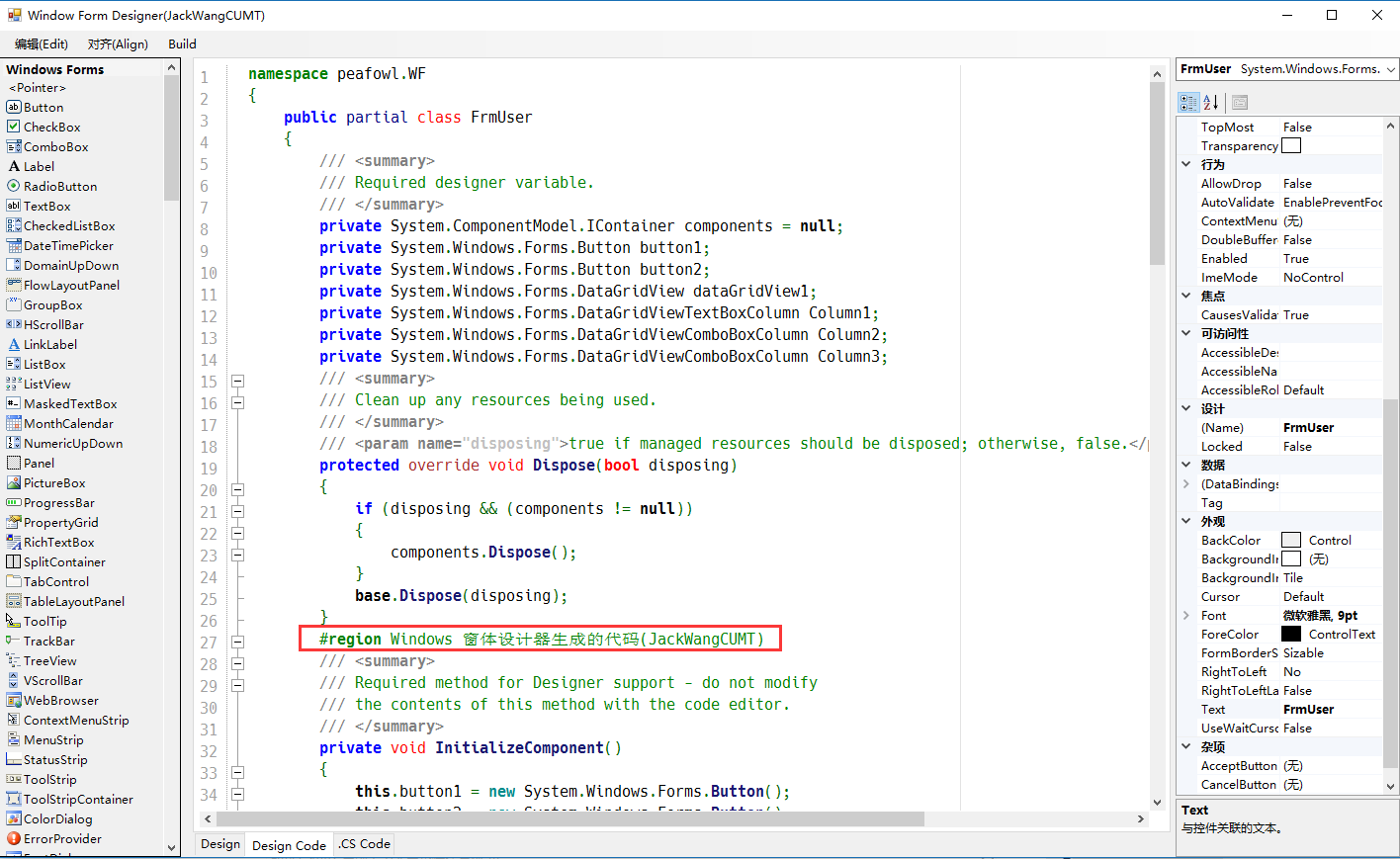Image resolution: width=1400 pixels, height=859 pixels.
Task: Open the 编辑(Edit) menu
Action: (42, 43)
